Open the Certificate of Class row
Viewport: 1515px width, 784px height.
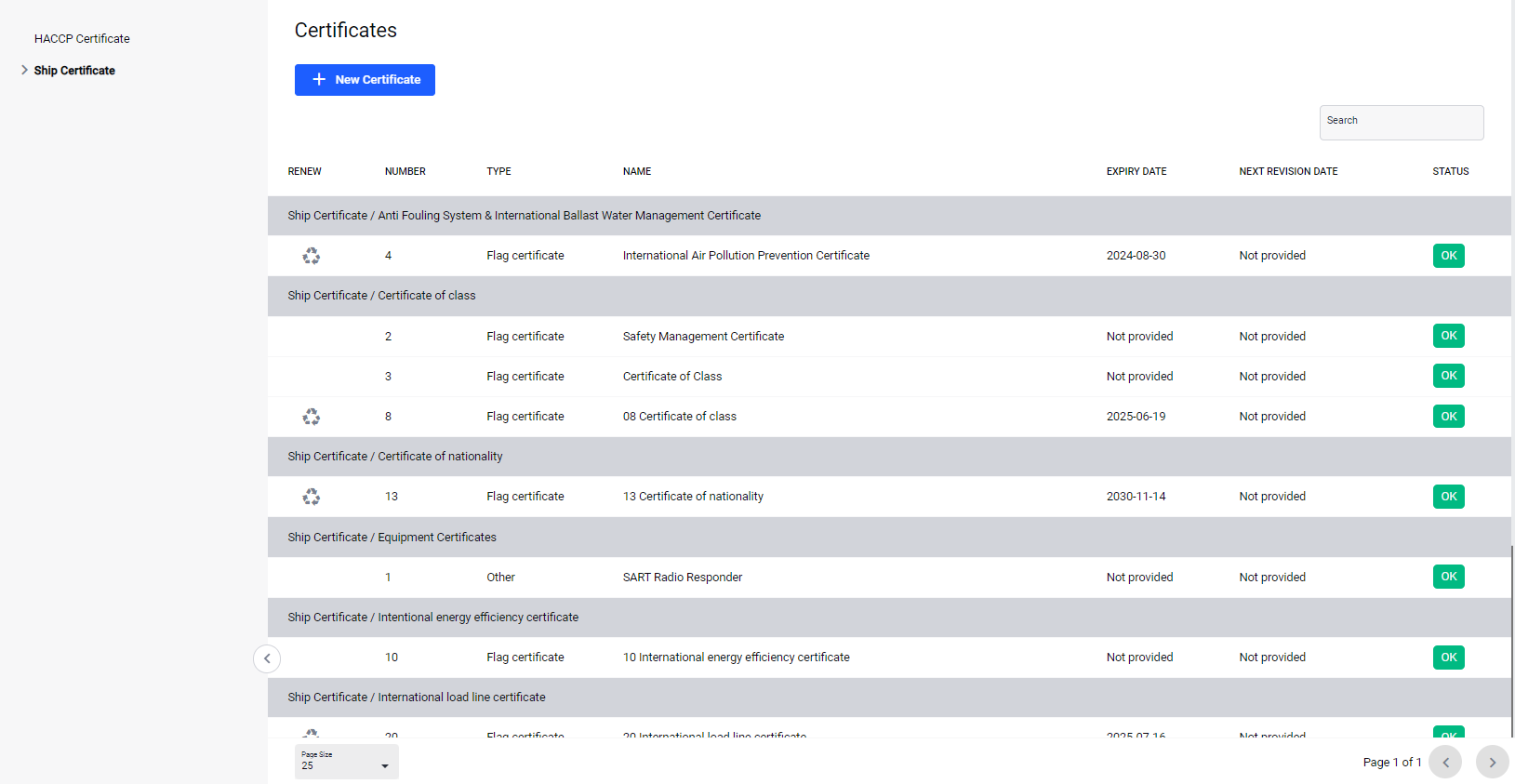click(x=671, y=377)
